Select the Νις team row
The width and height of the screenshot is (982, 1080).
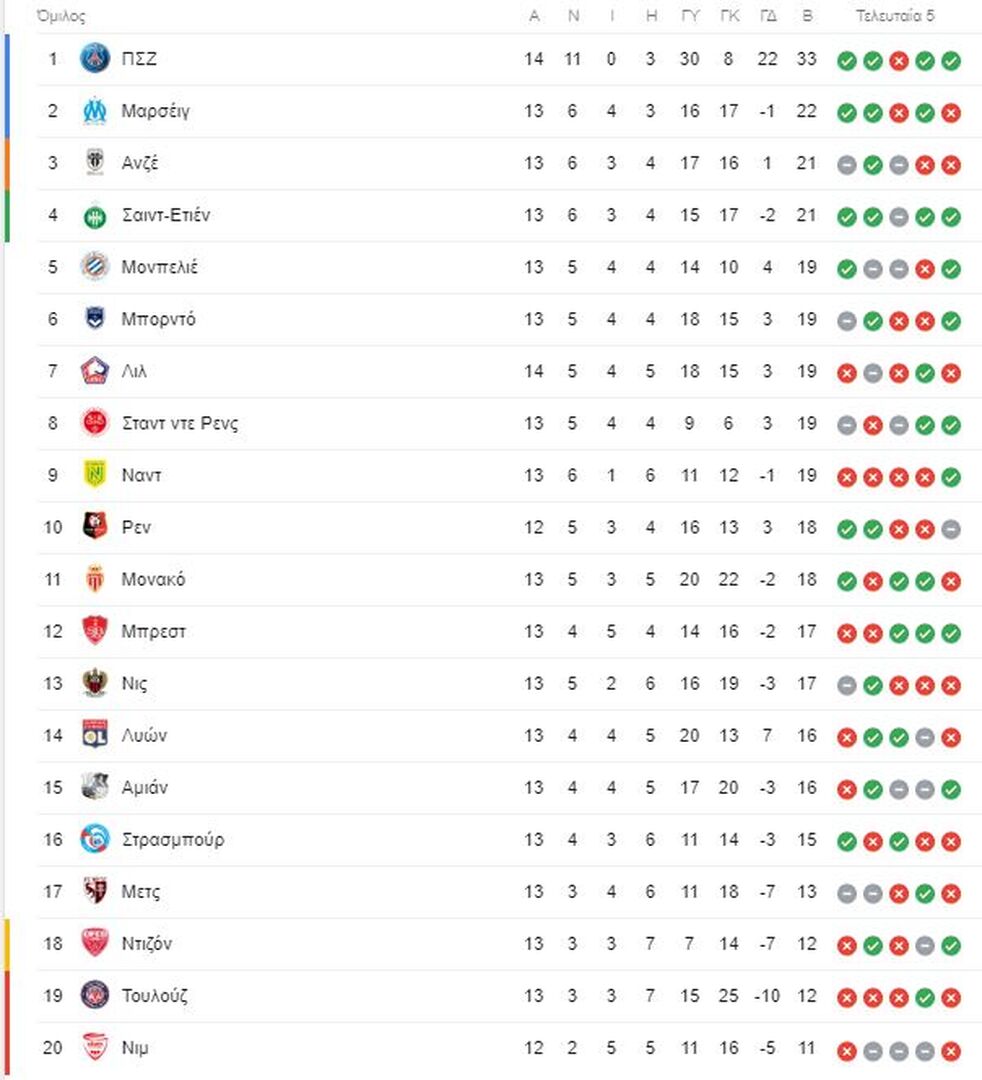point(508,683)
